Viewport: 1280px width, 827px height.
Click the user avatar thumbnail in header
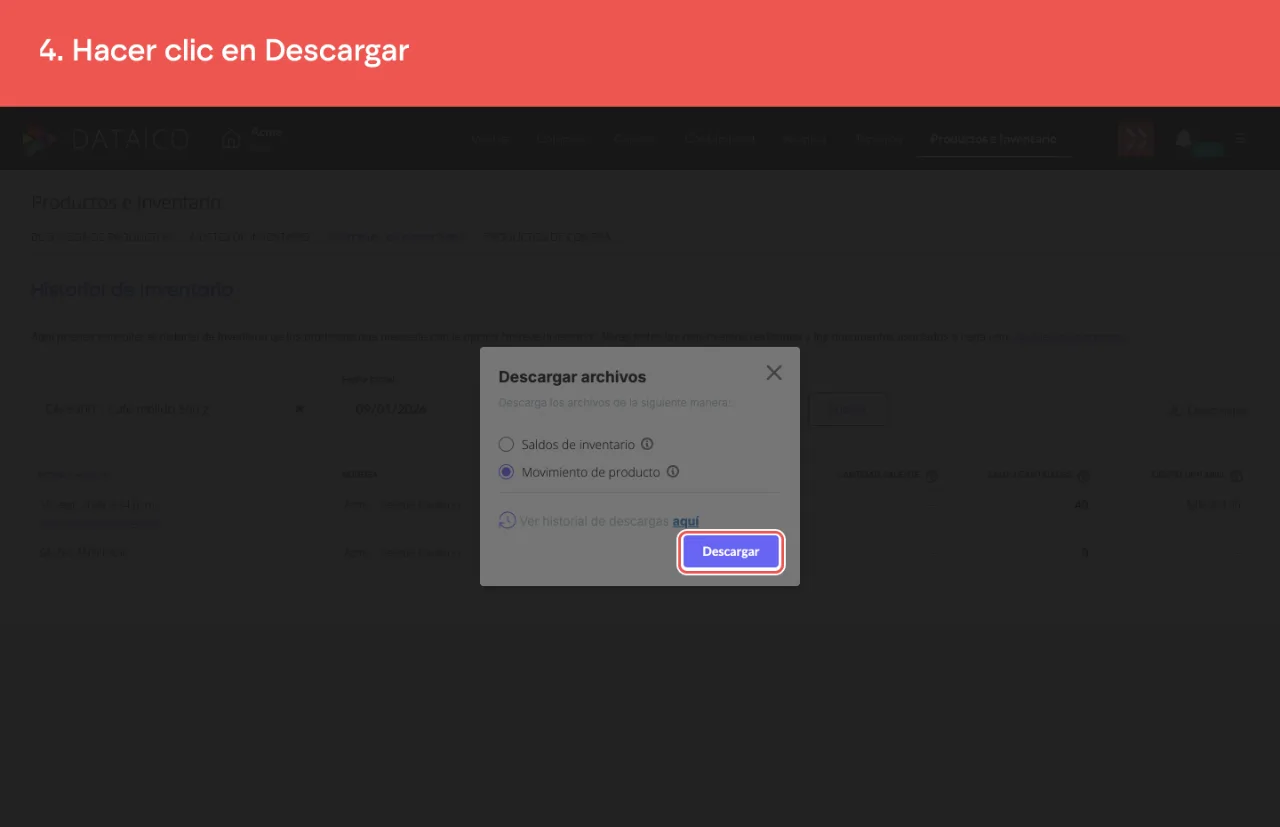pyautogui.click(x=1136, y=139)
